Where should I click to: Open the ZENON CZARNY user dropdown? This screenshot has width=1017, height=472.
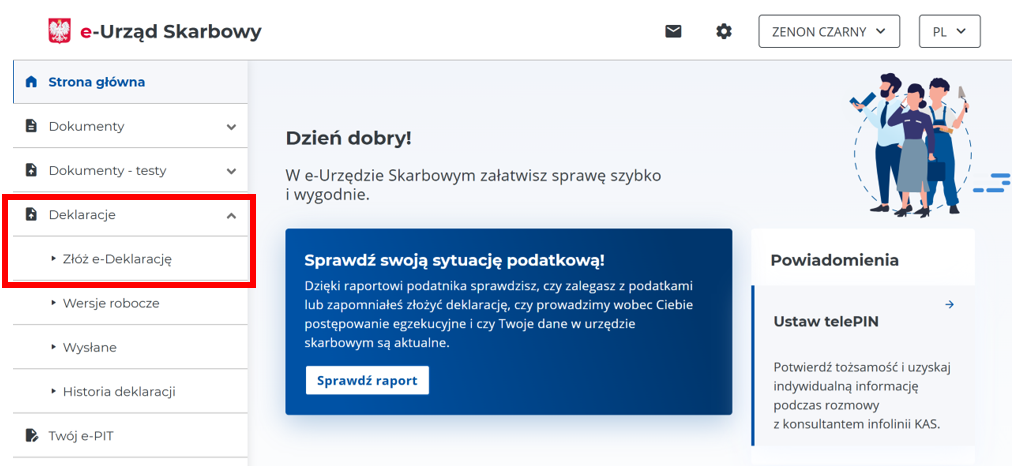click(x=829, y=31)
